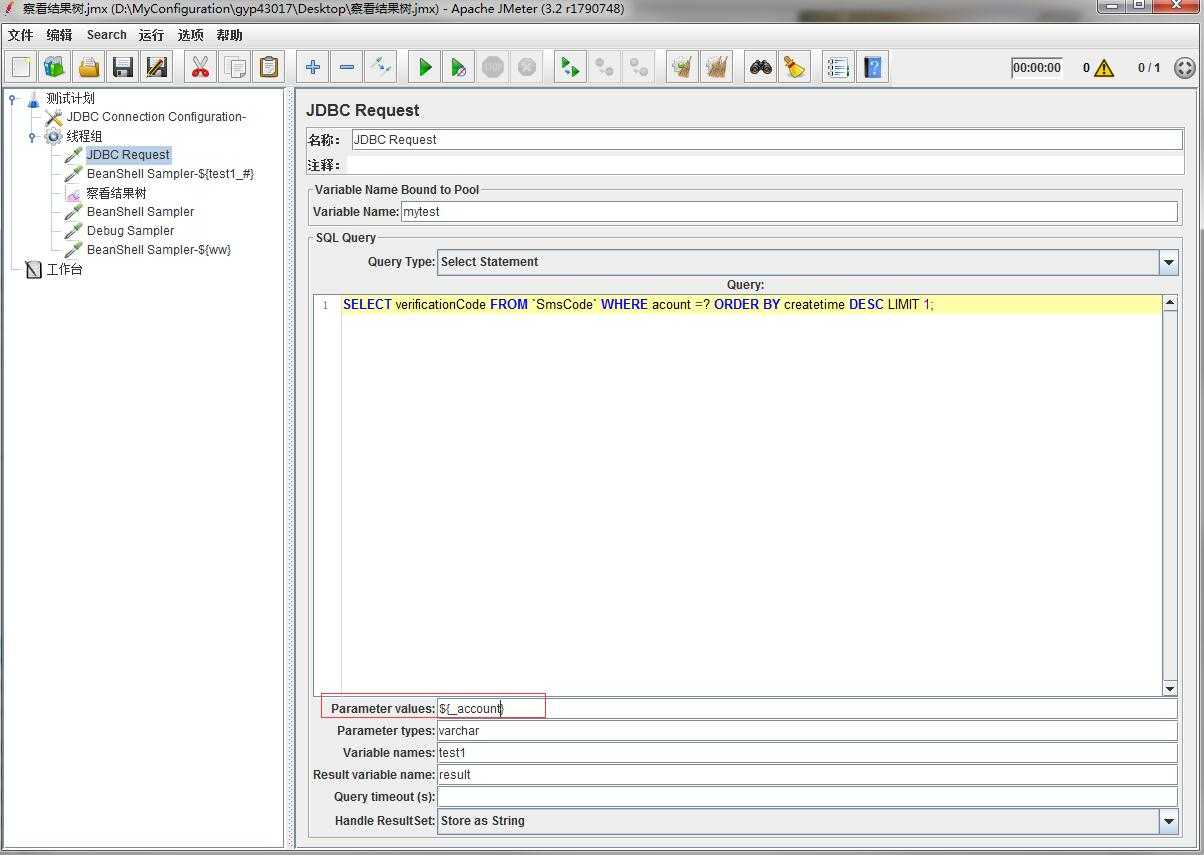Viewport: 1204px width, 855px height.
Task: Click the Cut scissors icon
Action: coord(200,68)
